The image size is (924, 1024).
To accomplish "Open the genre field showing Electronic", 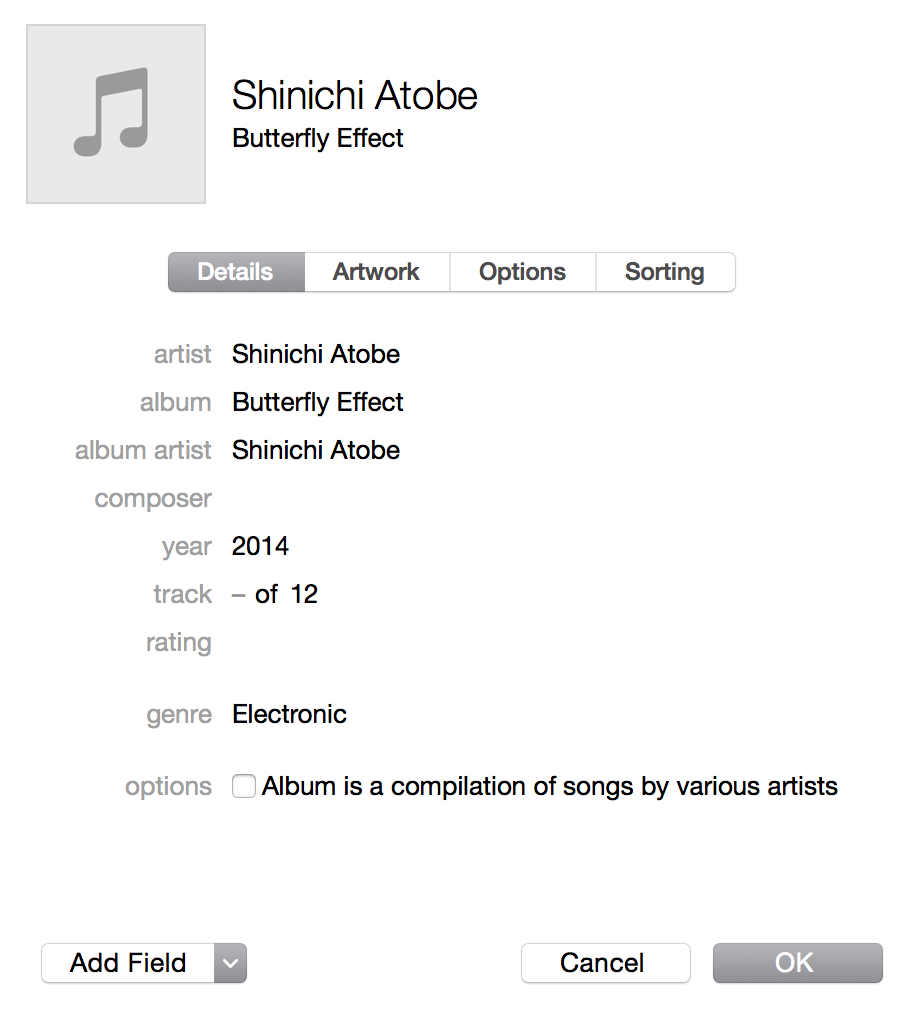I will (289, 714).
